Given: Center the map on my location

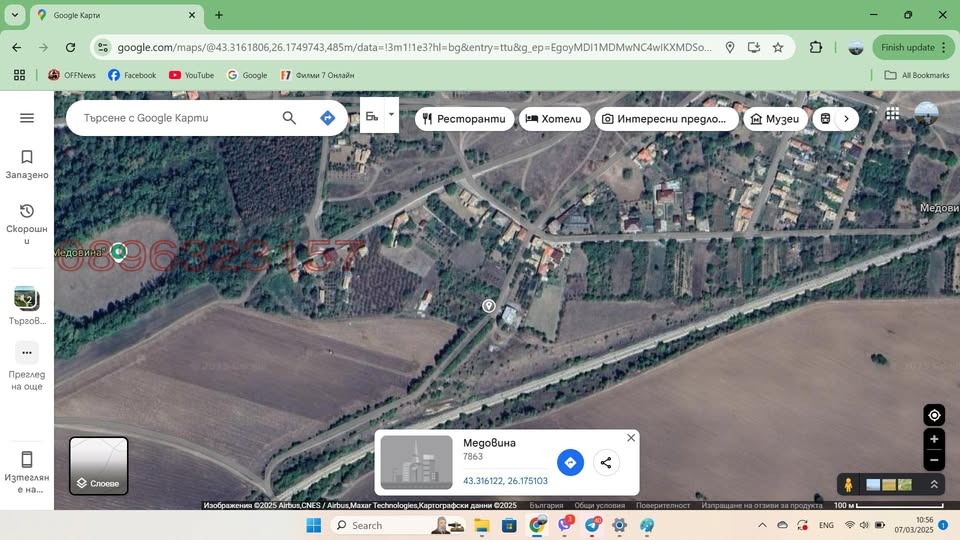Looking at the screenshot, I should click(x=934, y=415).
